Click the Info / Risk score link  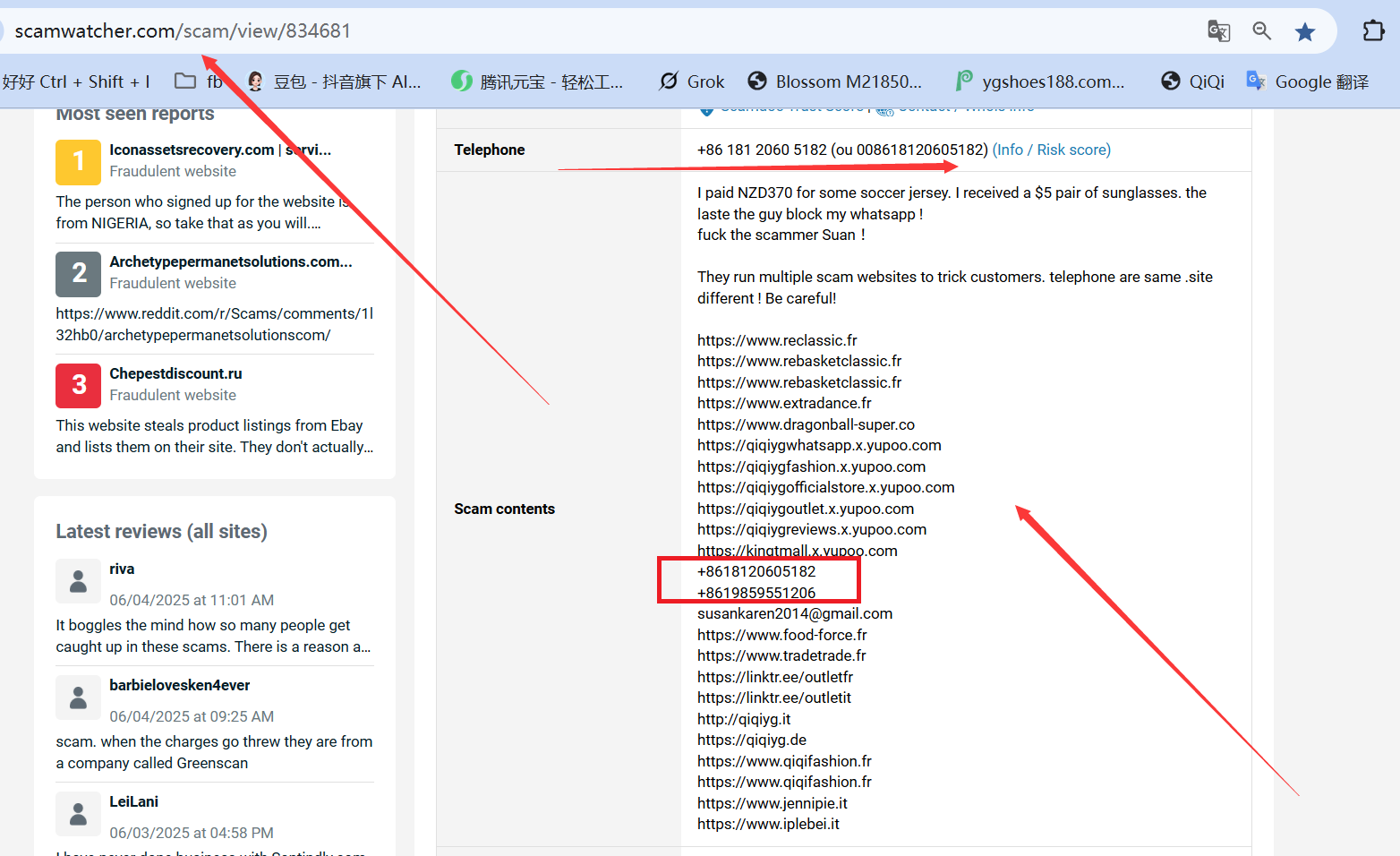(1052, 150)
